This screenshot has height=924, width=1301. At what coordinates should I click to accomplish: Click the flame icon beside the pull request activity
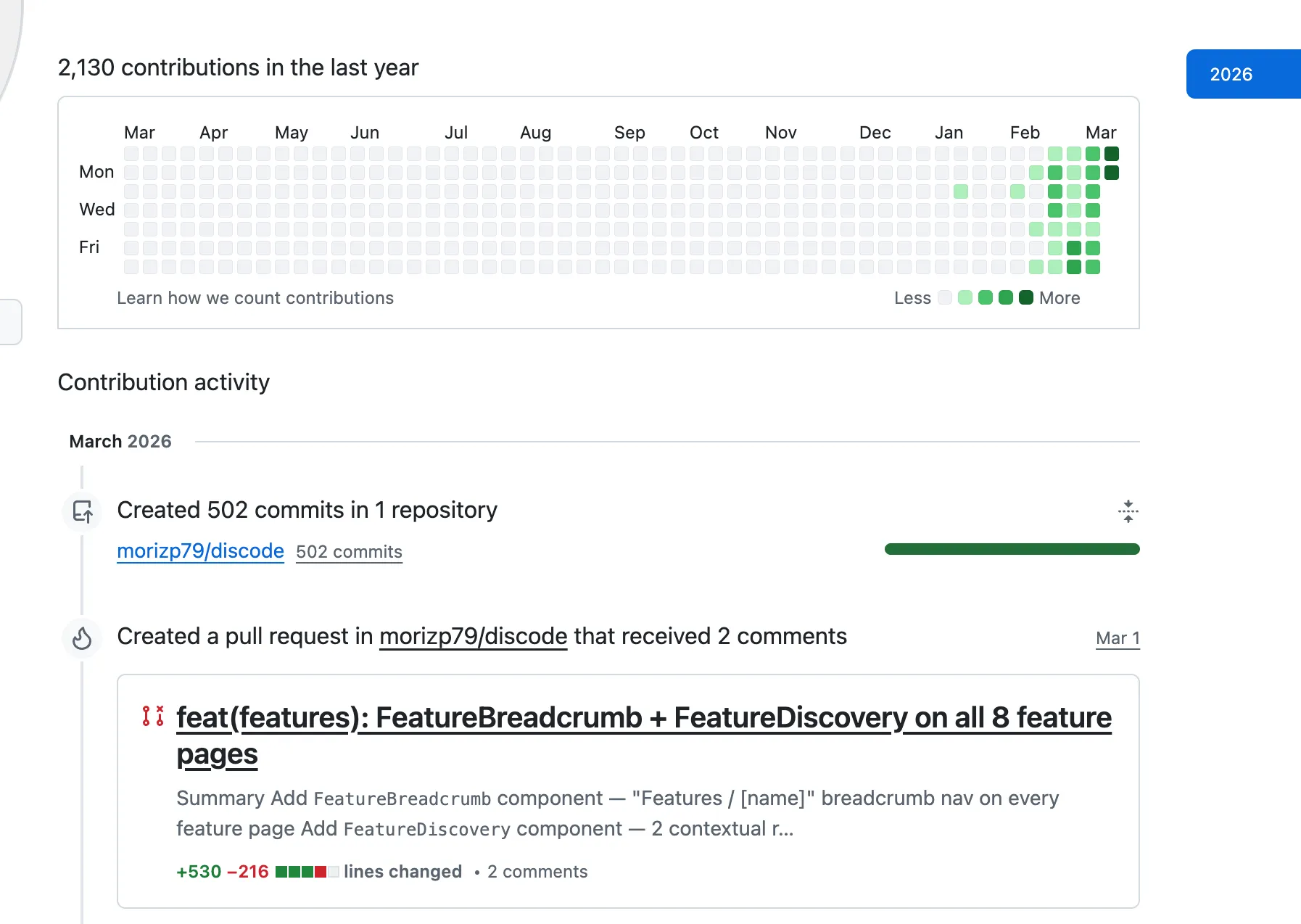coord(83,638)
